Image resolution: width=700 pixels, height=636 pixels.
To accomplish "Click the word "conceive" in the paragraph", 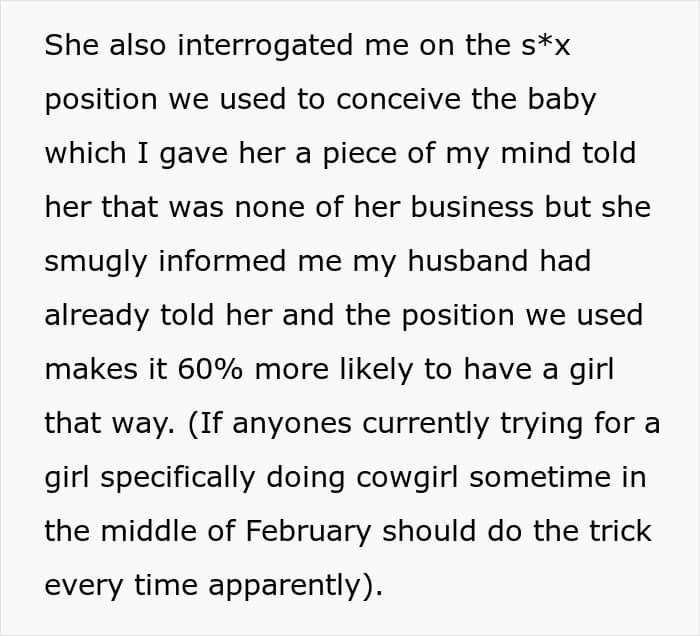I will [x=398, y=99].
